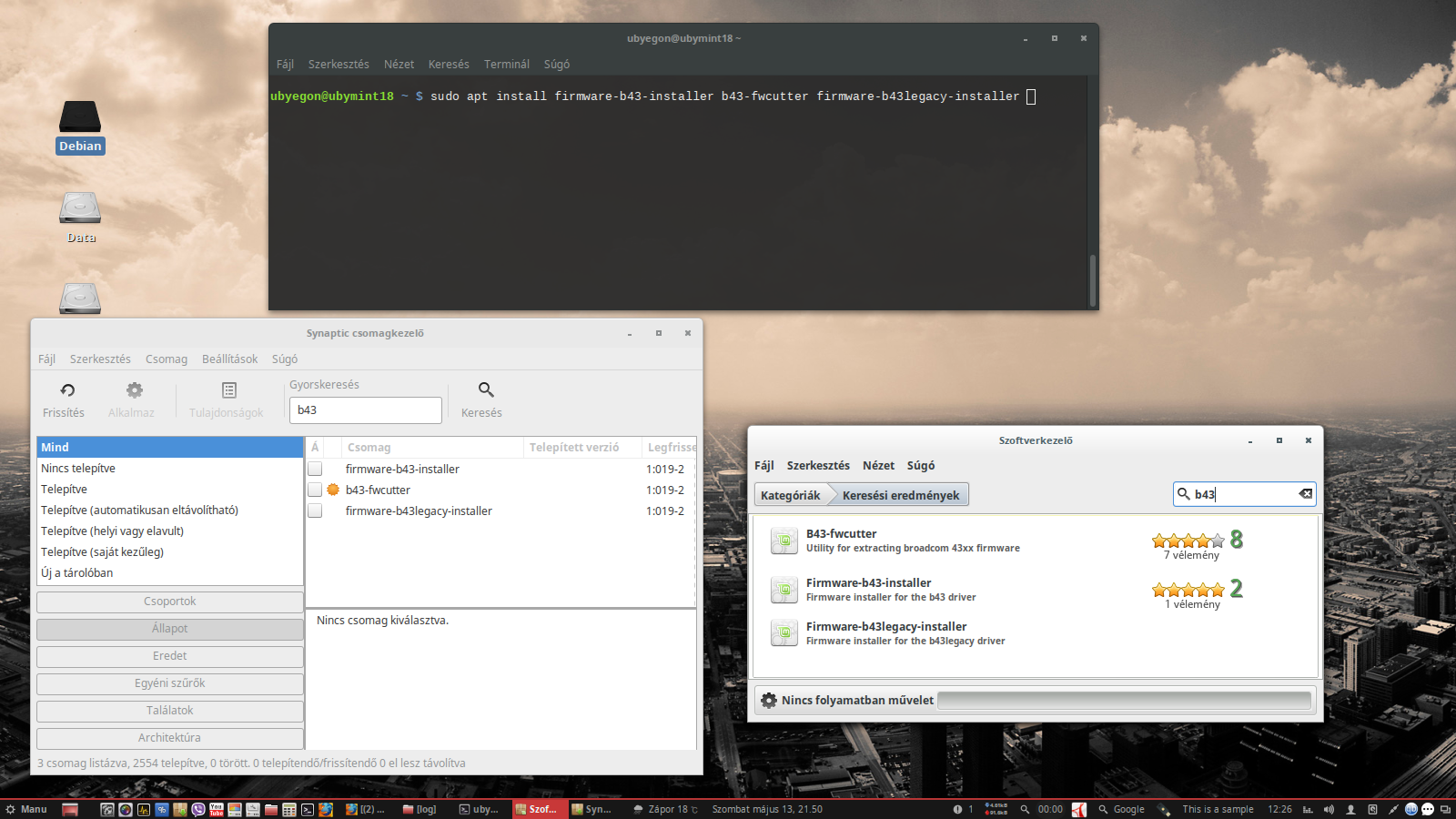
Task: Select Telepítve (helyi vagy elavult) filter
Action: 170,531
